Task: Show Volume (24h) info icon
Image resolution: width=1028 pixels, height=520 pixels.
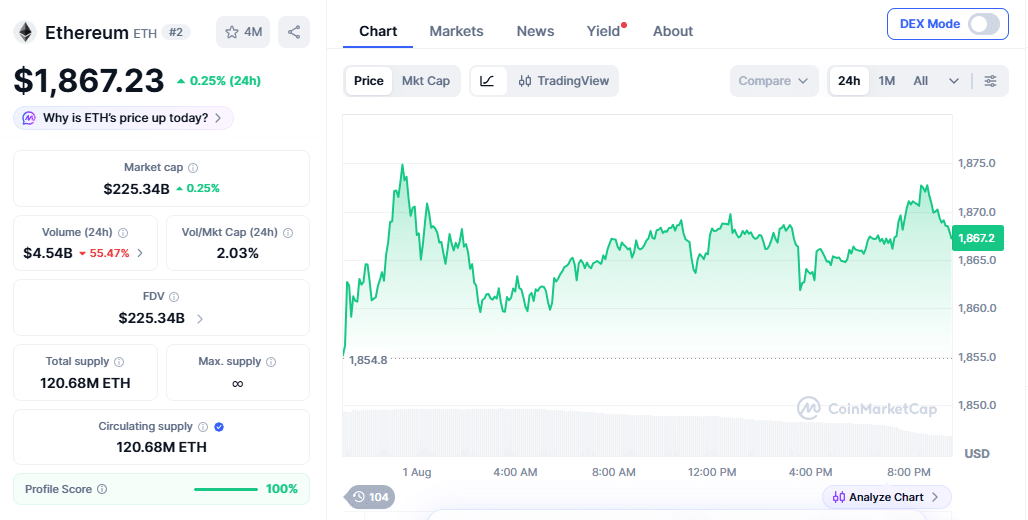Action: [123, 233]
